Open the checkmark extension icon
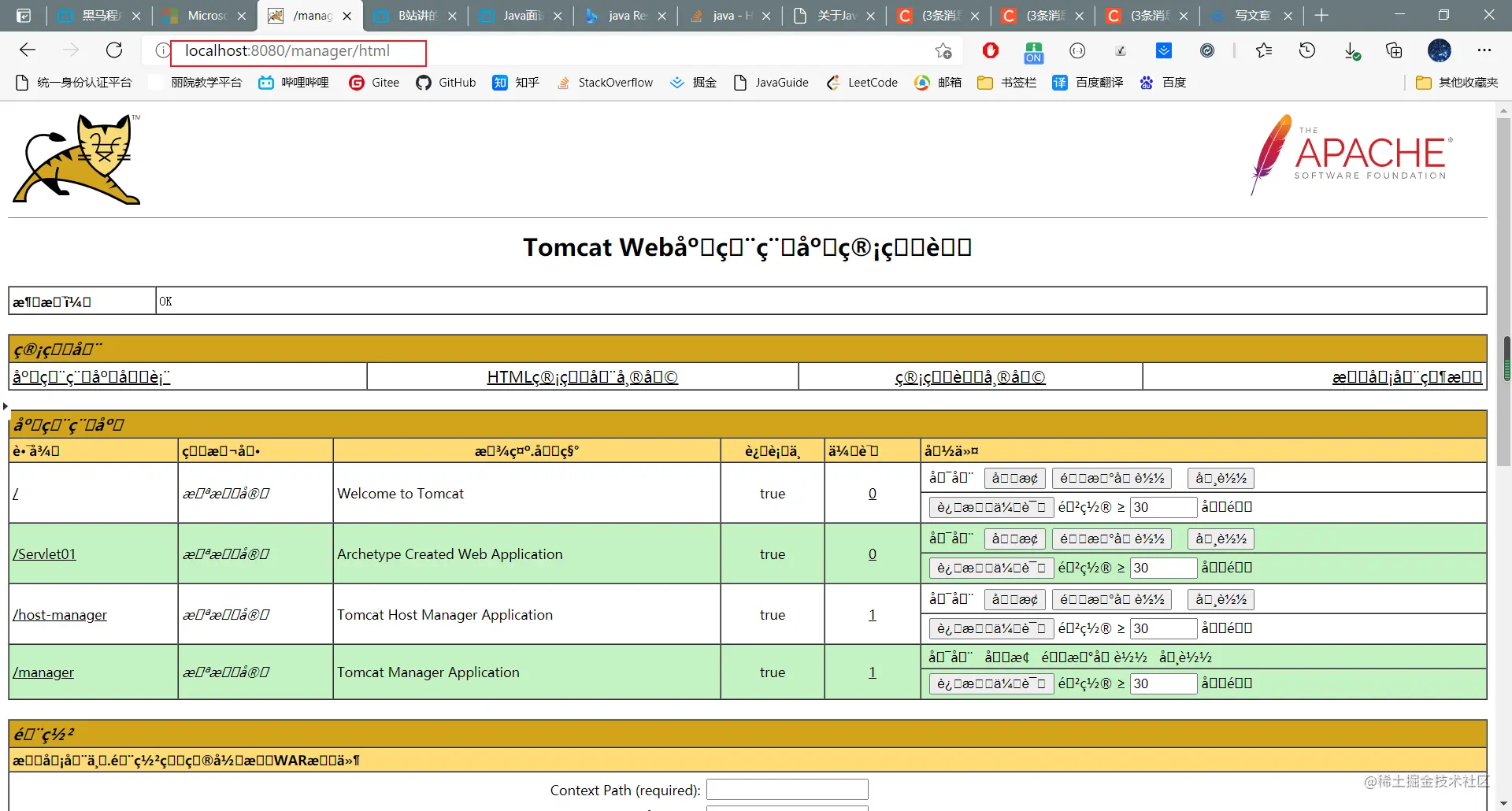The image size is (1512, 811). (1121, 50)
